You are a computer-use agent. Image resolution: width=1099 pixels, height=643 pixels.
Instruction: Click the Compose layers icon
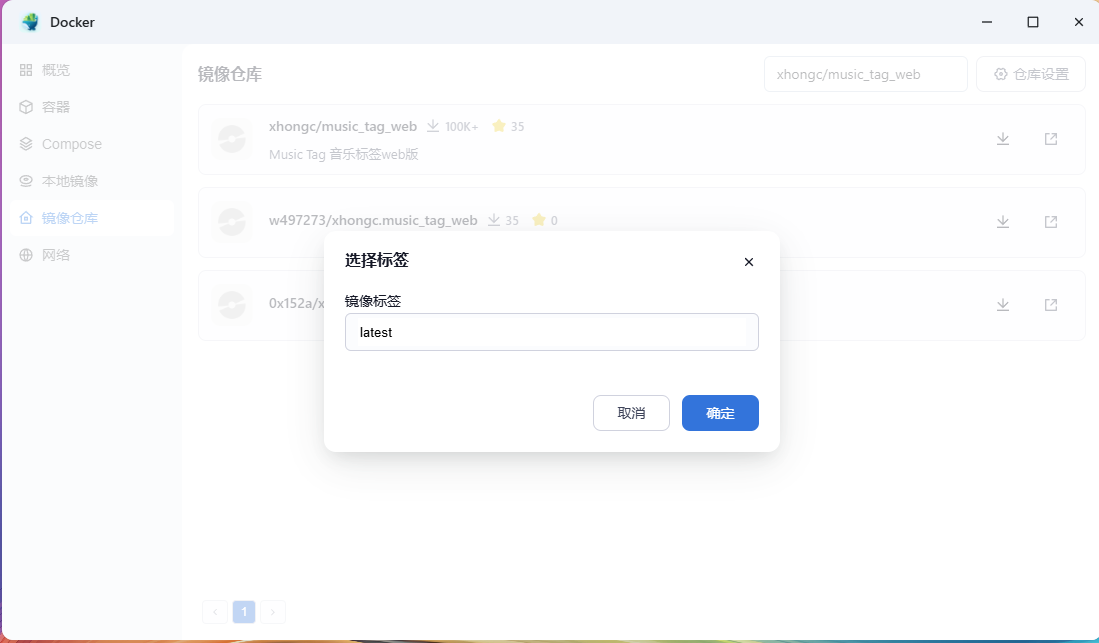[26, 144]
